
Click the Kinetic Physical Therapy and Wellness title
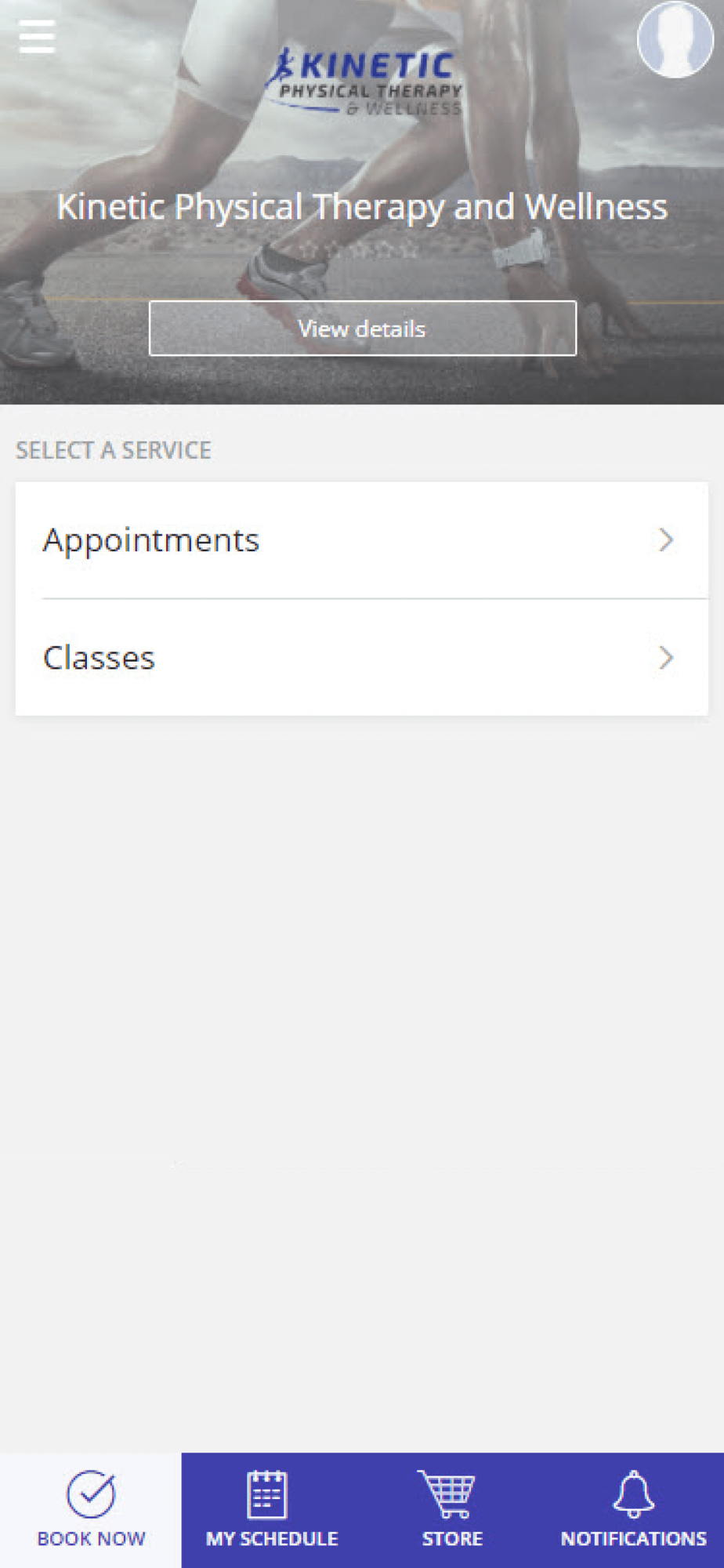(x=362, y=208)
